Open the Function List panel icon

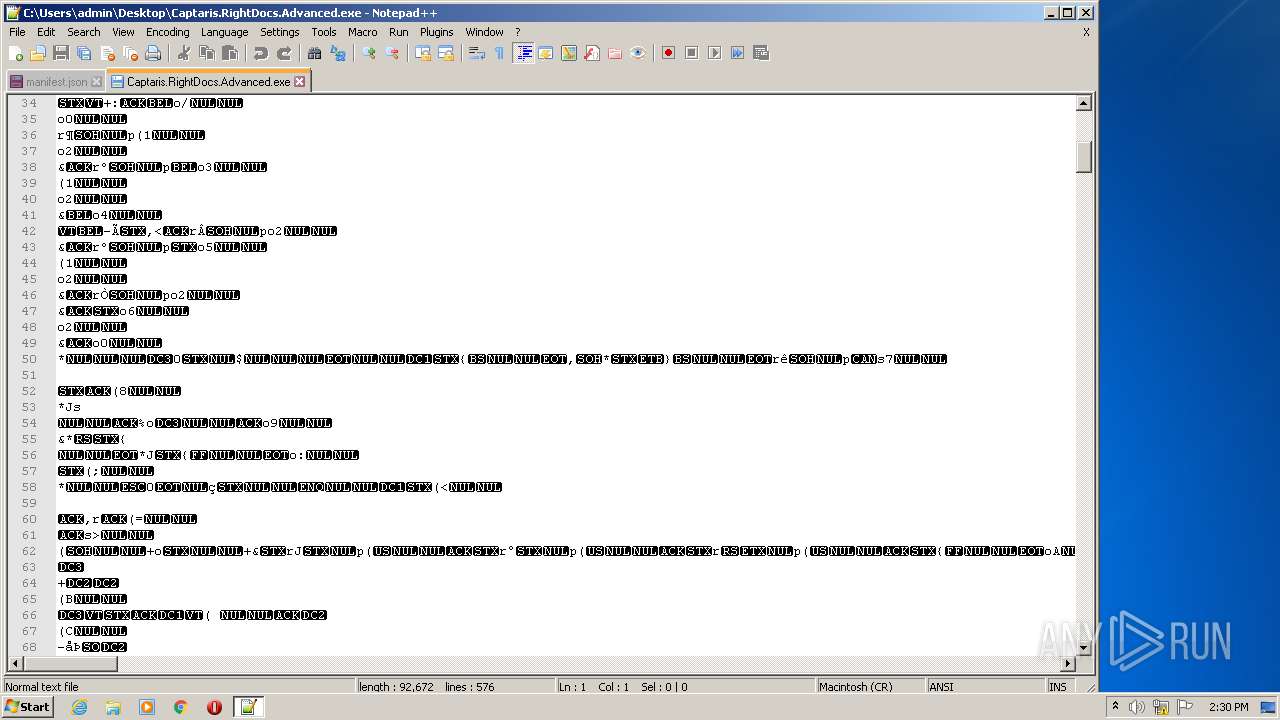(x=592, y=53)
